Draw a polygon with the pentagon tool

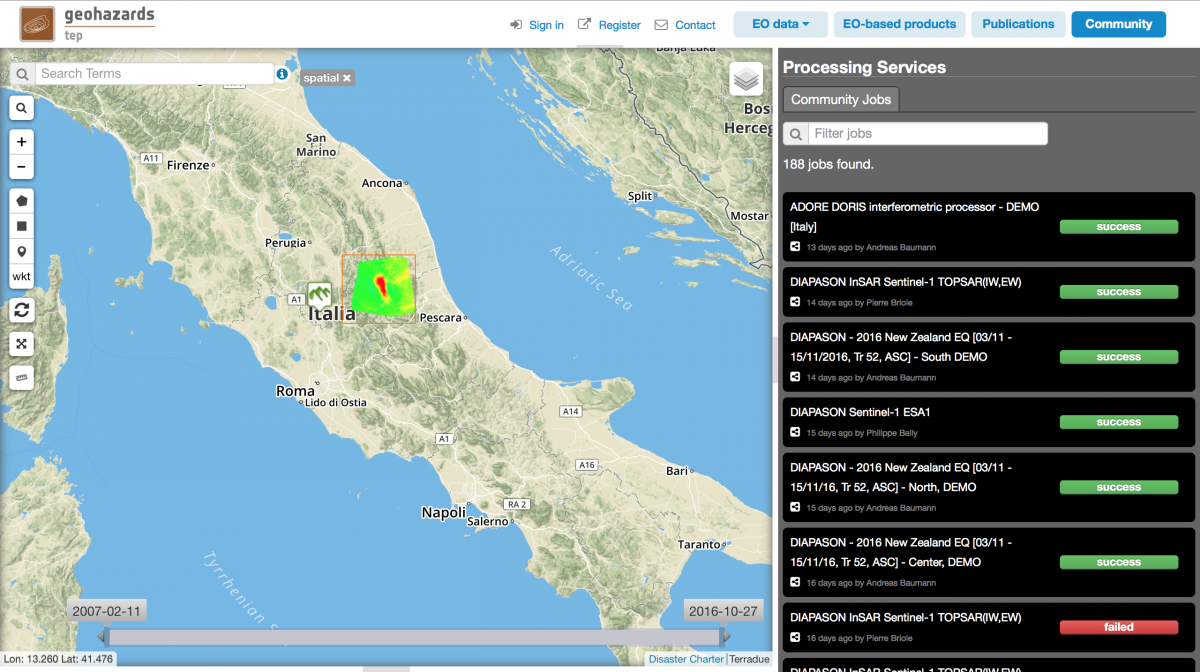point(21,200)
